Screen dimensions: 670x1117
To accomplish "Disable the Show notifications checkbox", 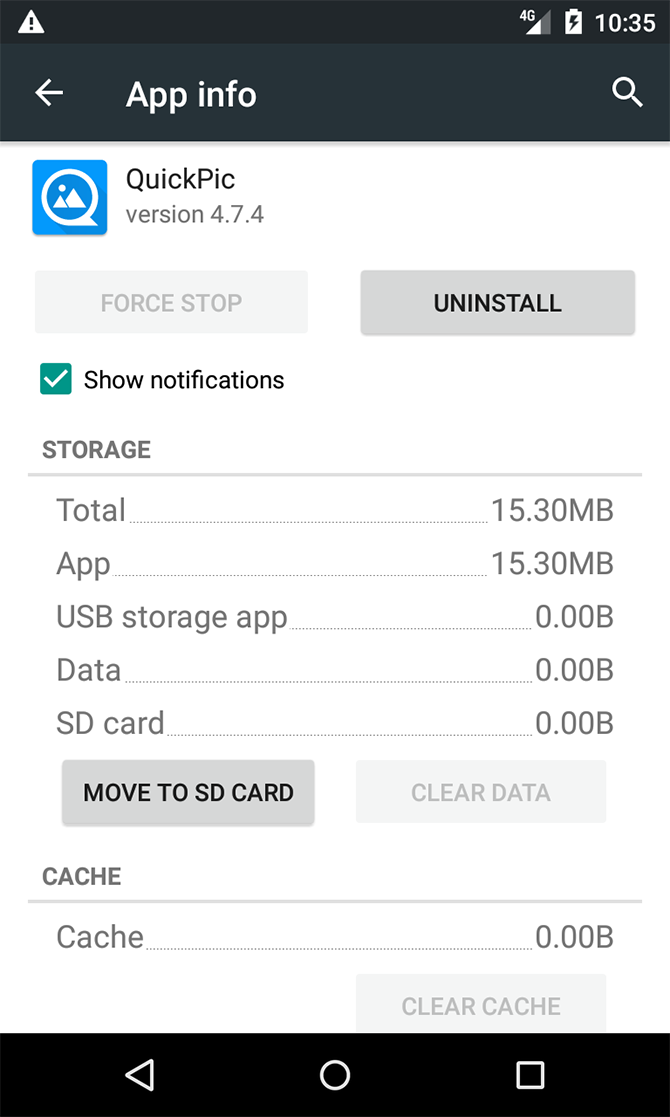I will pos(55,379).
